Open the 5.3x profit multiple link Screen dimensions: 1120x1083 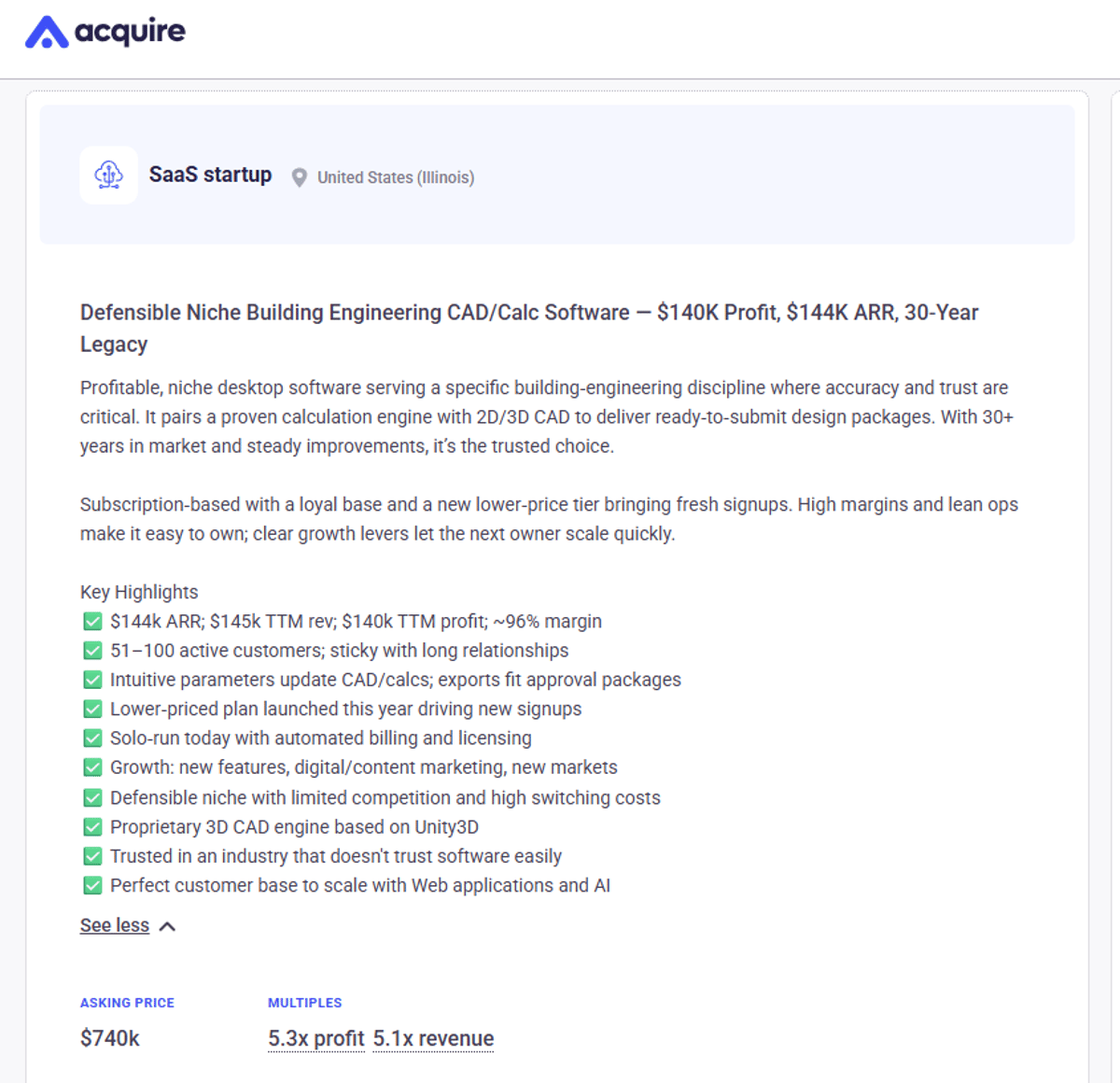(316, 1038)
